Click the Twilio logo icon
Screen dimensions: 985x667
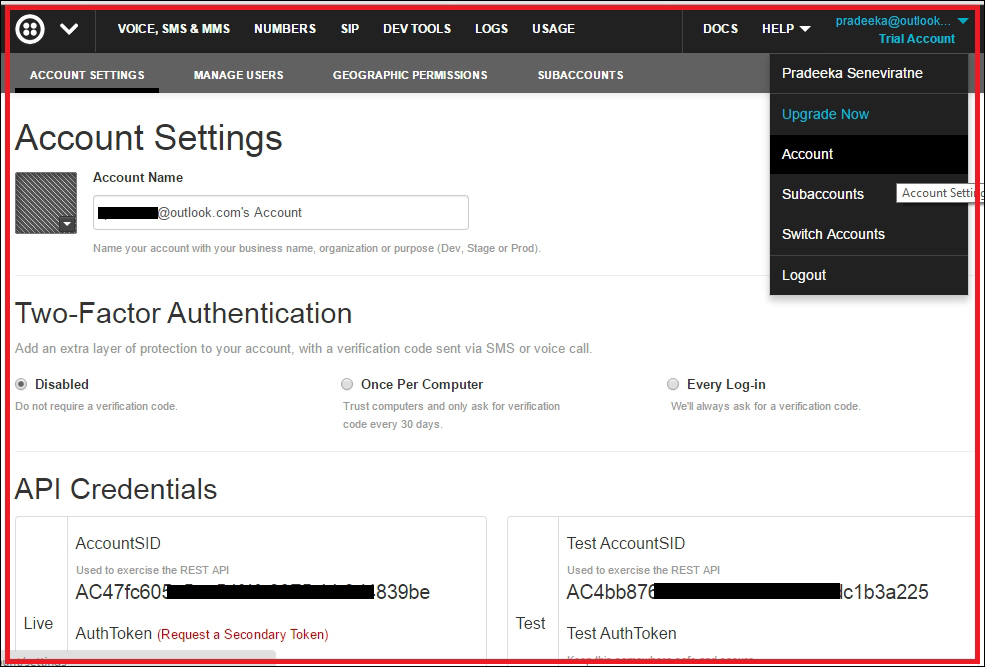click(x=30, y=29)
